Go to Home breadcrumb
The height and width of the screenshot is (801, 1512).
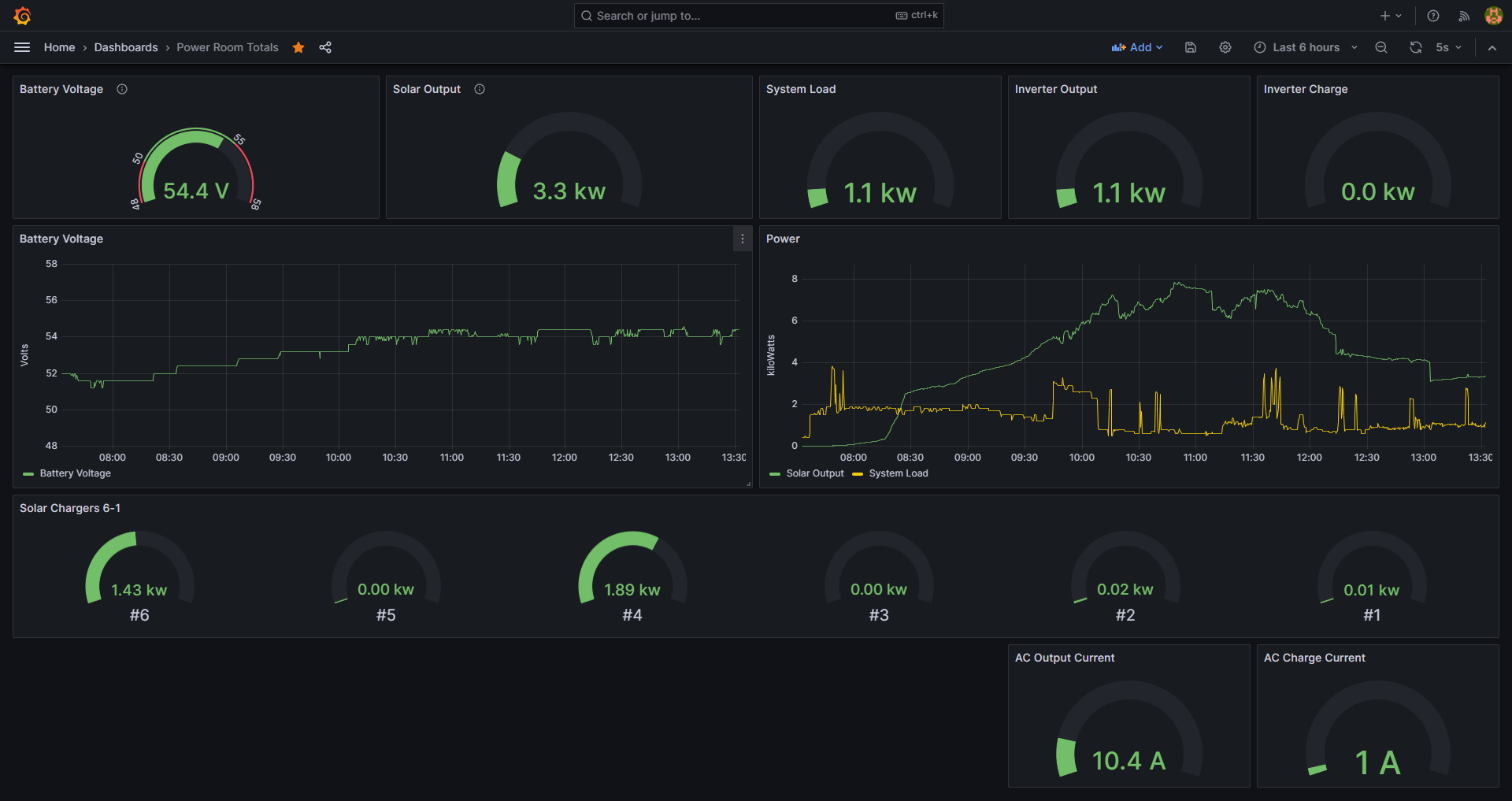point(60,47)
